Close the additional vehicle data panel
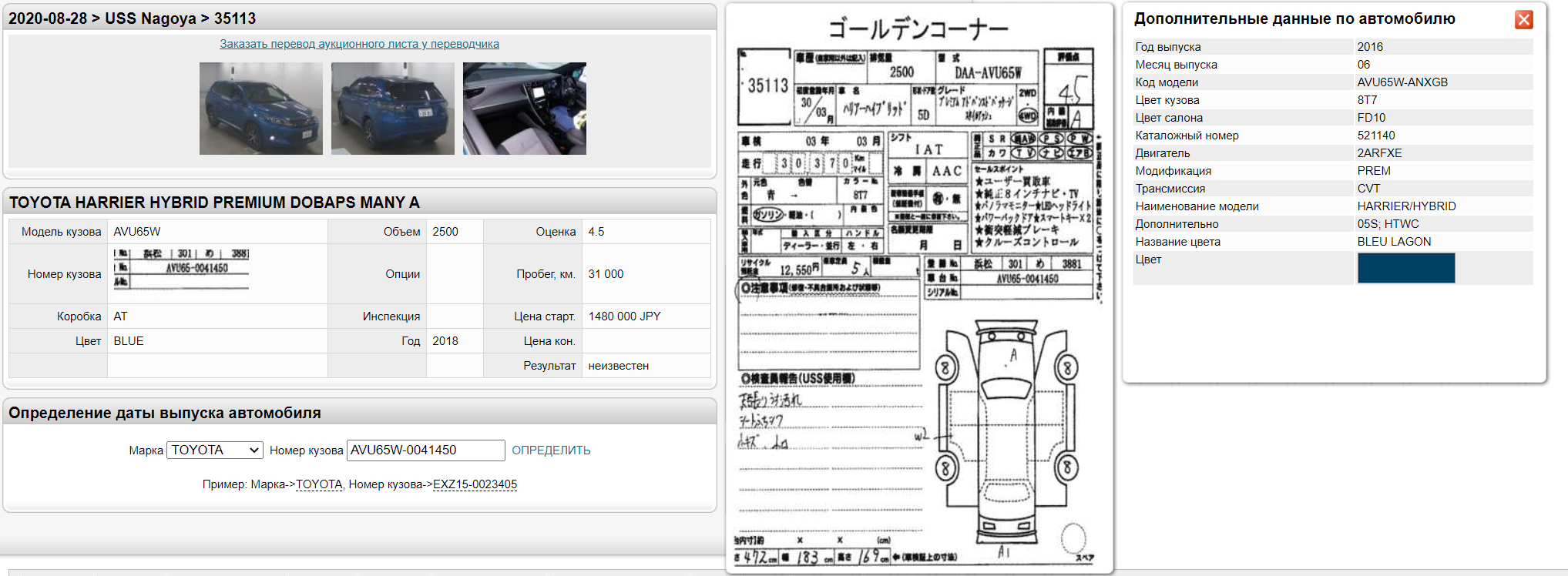The width and height of the screenshot is (1568, 576). click(1523, 19)
